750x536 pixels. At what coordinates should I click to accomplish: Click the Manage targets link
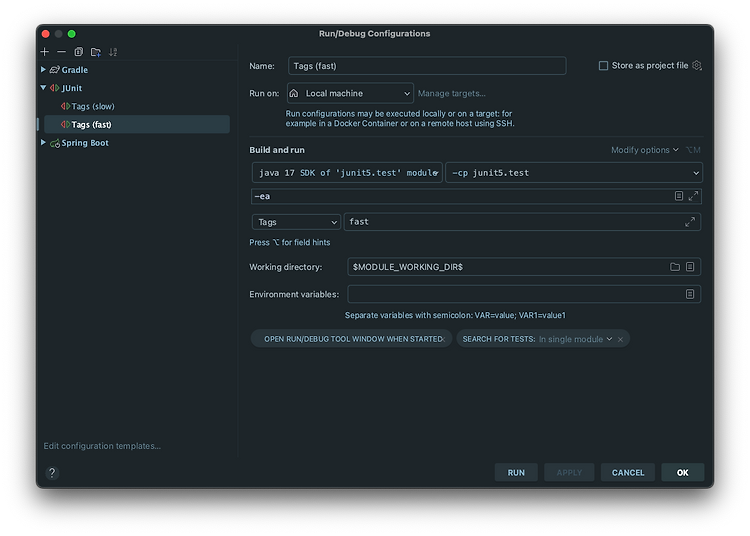tap(452, 94)
